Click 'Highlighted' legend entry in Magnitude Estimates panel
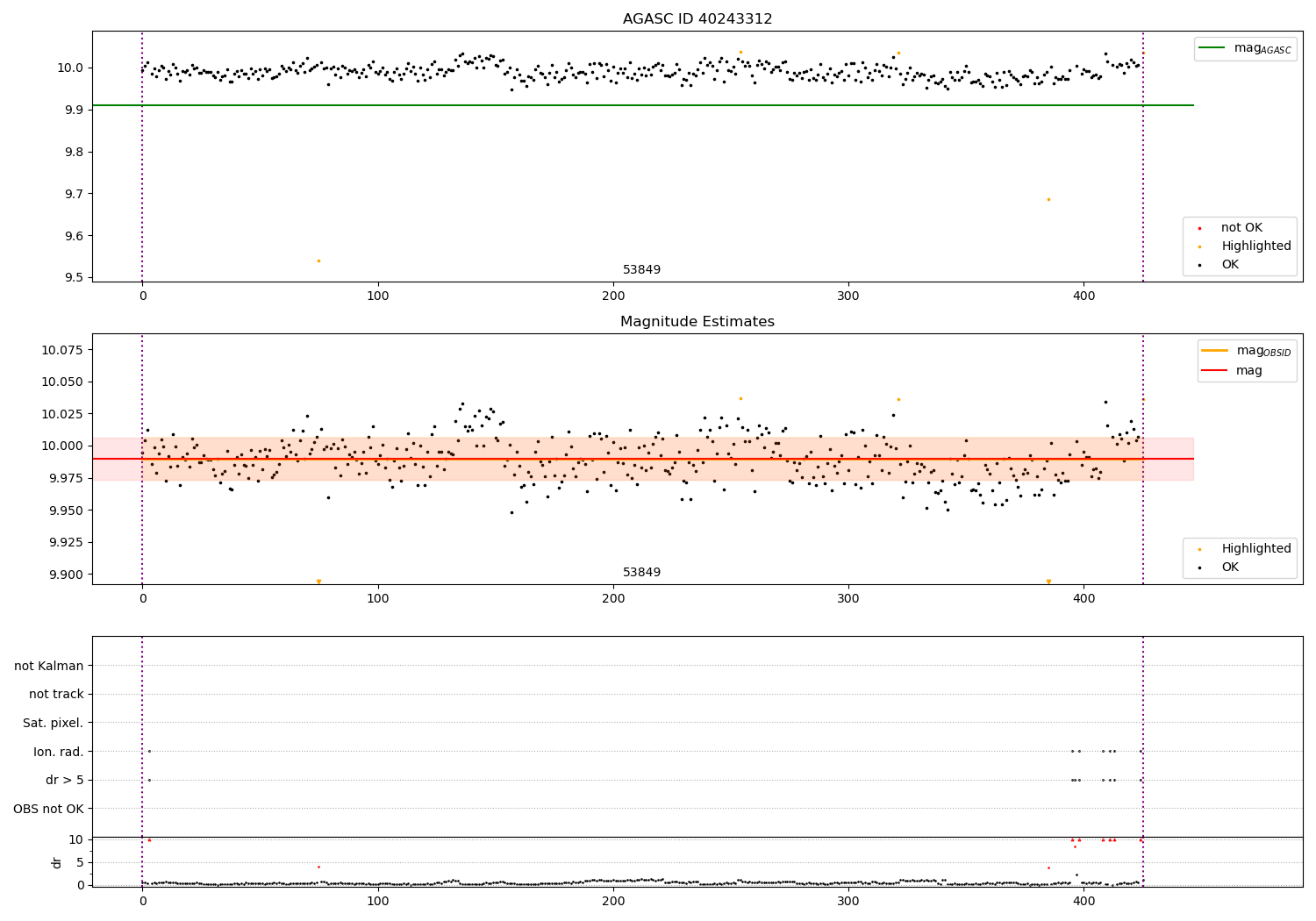1316x921 pixels. pyautogui.click(x=1244, y=549)
